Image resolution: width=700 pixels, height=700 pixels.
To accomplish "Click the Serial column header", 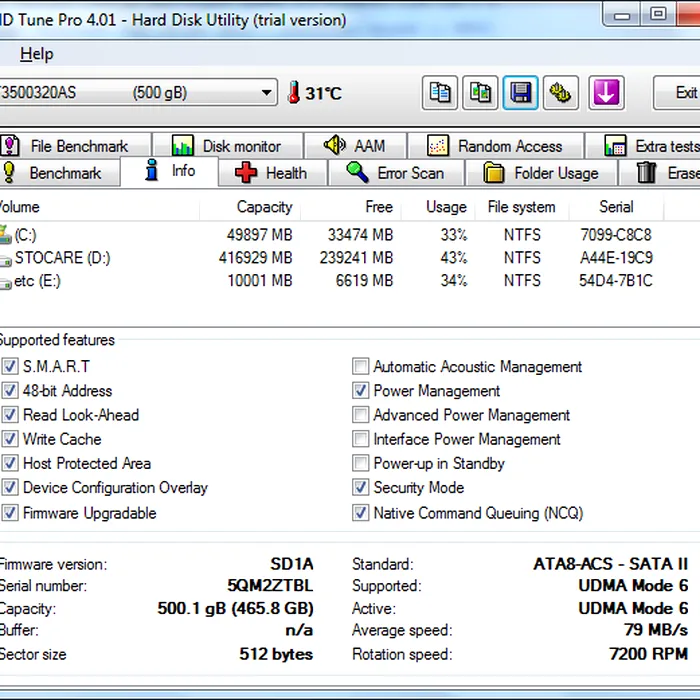I will pyautogui.click(x=617, y=207).
